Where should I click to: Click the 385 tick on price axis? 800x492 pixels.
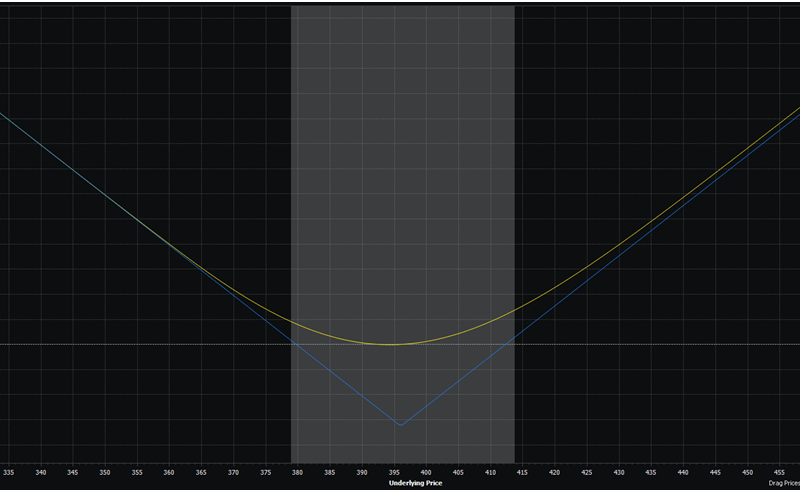(x=329, y=471)
